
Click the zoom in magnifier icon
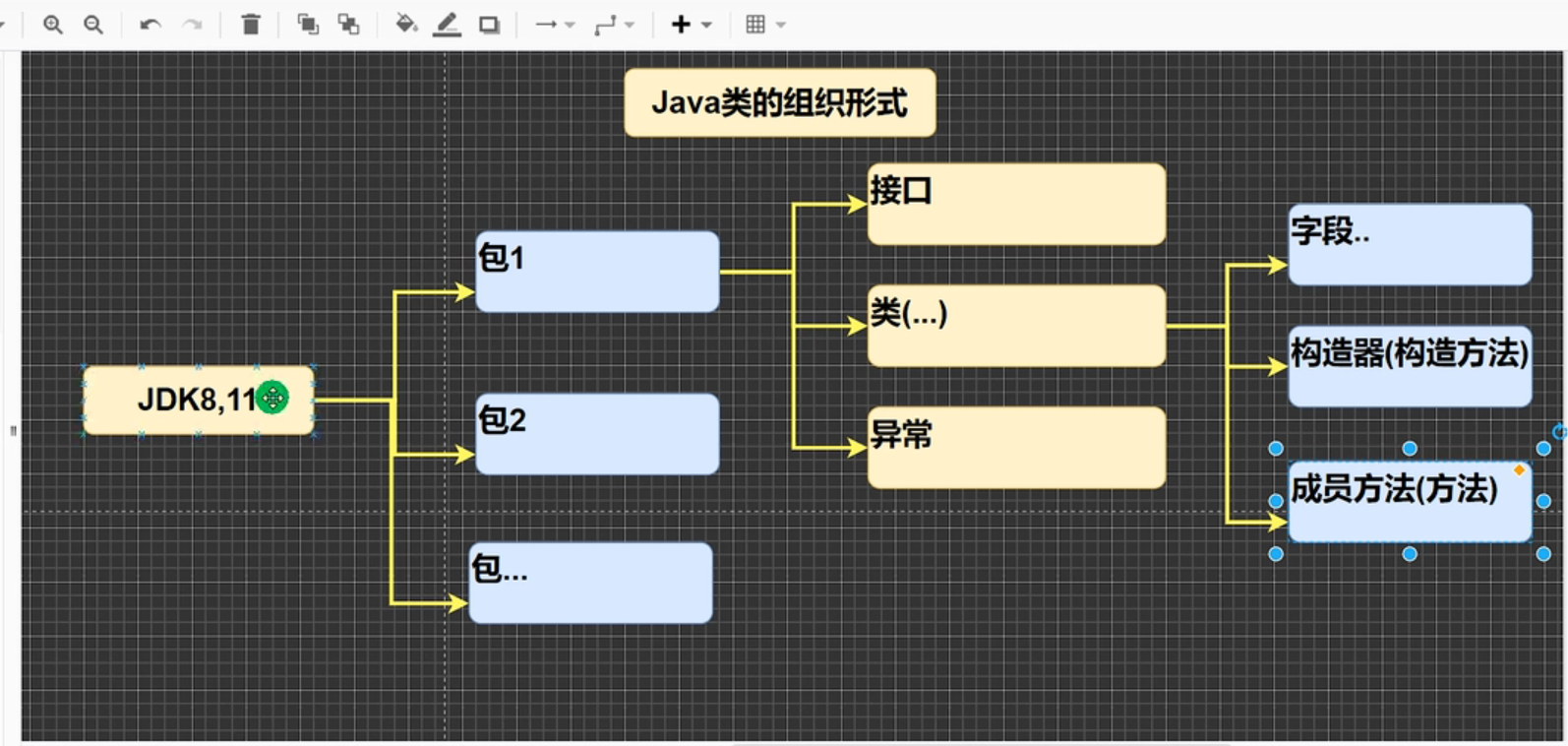pyautogui.click(x=53, y=25)
